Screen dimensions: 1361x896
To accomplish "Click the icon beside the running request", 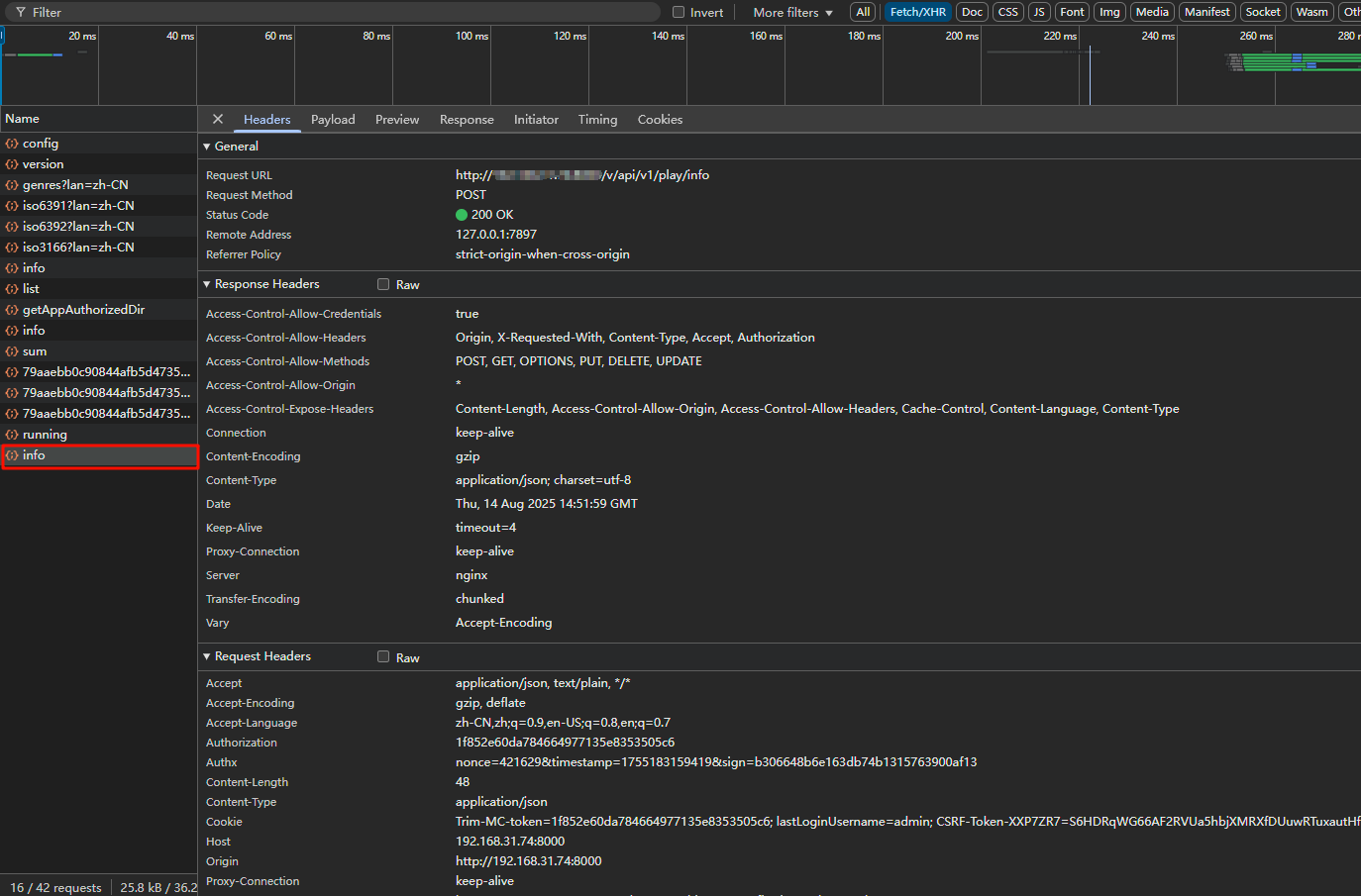I will 12,435.
